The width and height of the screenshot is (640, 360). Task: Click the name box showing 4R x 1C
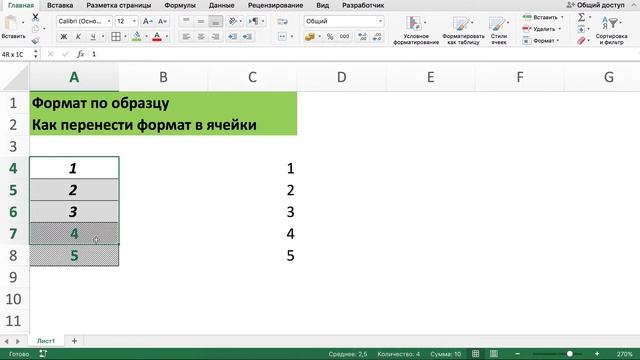click(x=16, y=54)
